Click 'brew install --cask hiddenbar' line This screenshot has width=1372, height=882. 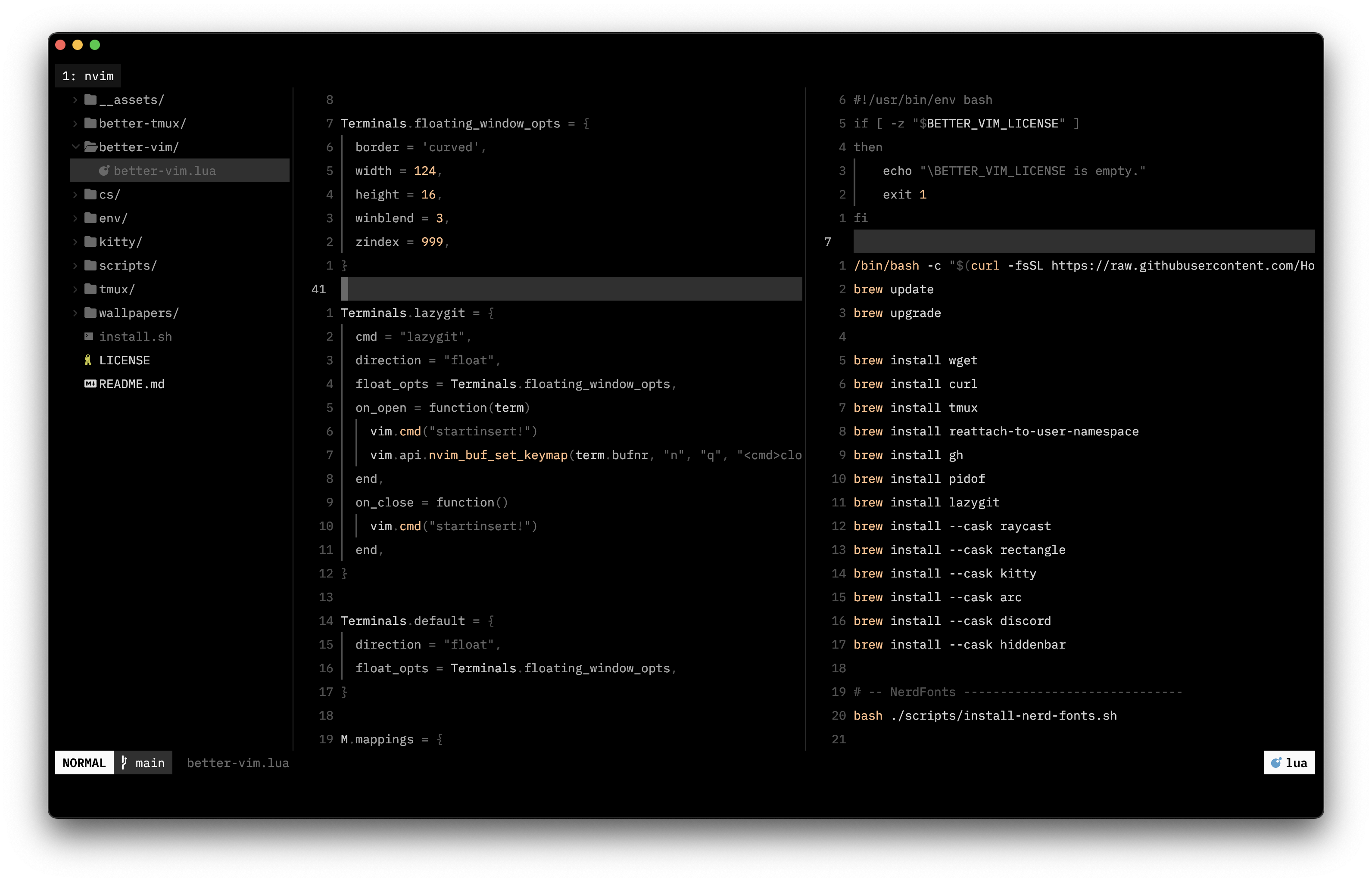tap(959, 644)
